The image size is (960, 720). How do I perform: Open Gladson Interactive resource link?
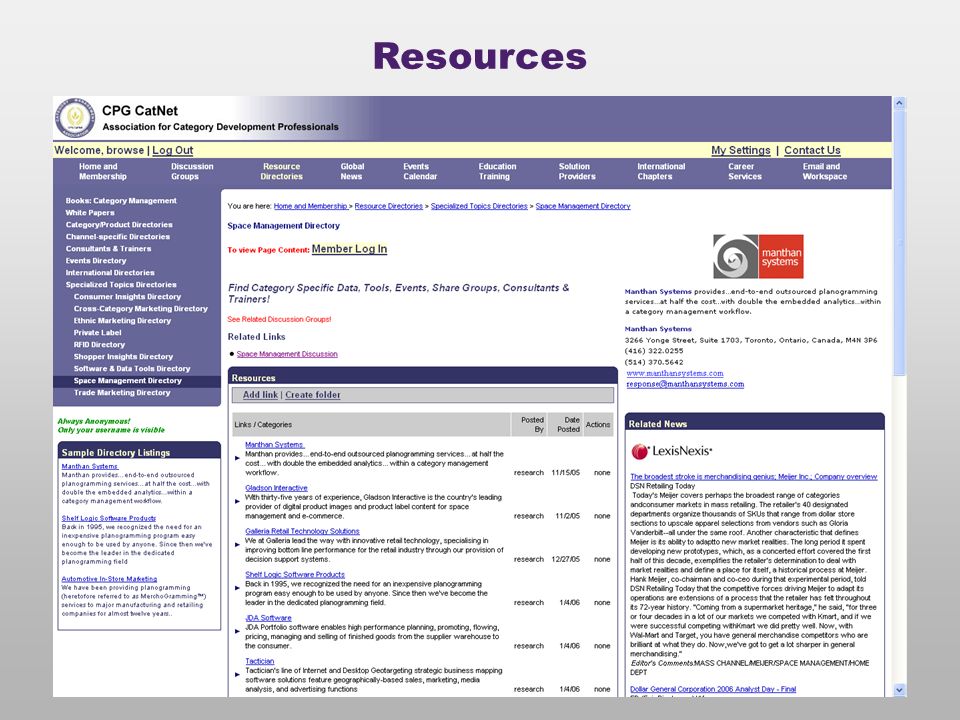click(x=276, y=488)
